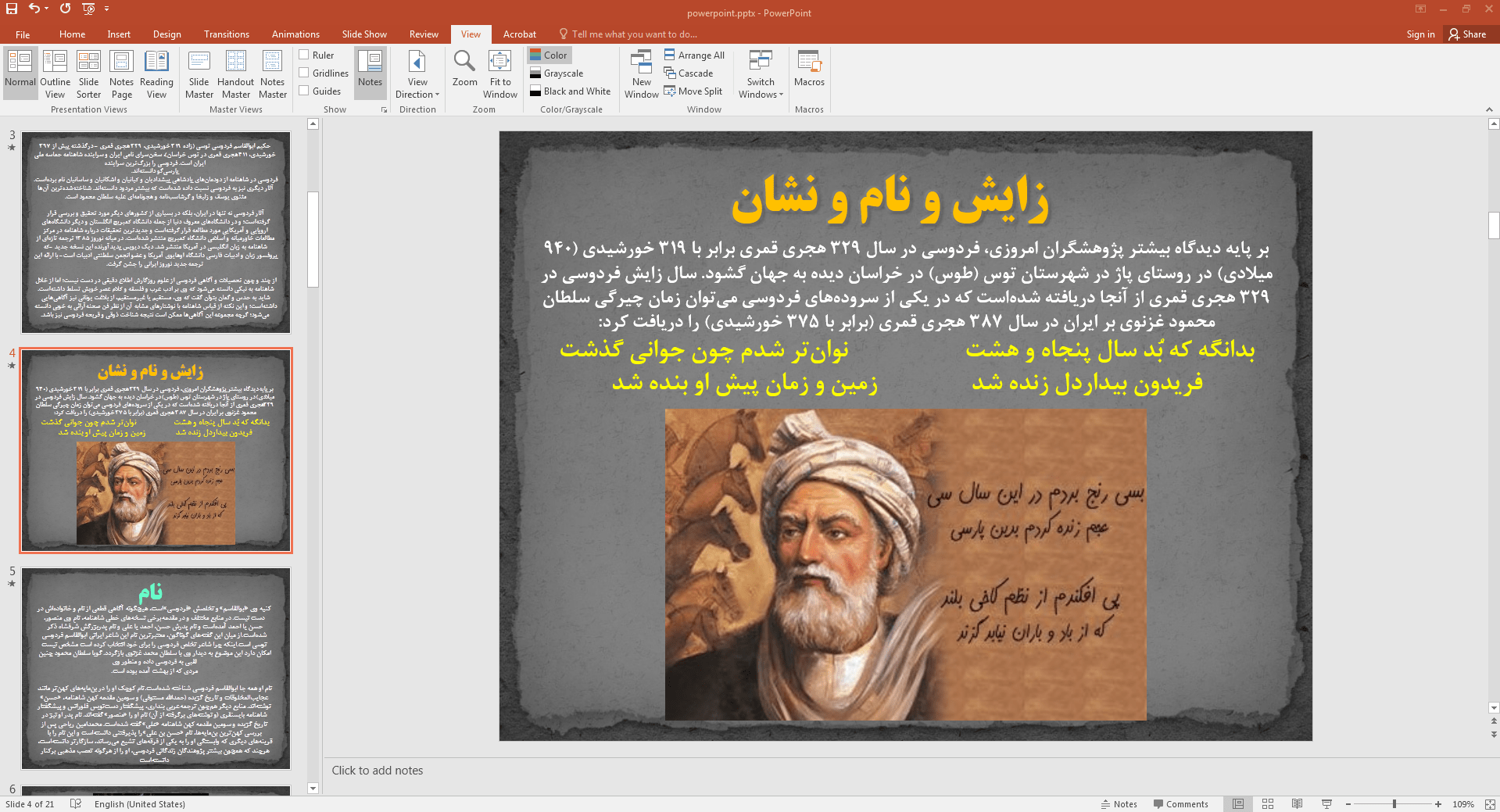Switch to Black and White mode
Image resolution: width=1500 pixels, height=812 pixels.
click(570, 91)
